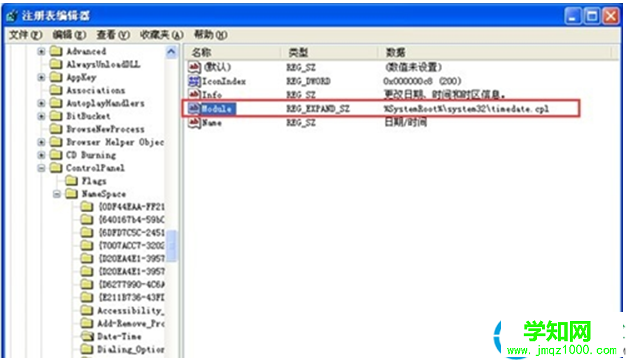Screen dimensions: 628x362
Task: Click the AppKey folder icon
Action: point(56,77)
